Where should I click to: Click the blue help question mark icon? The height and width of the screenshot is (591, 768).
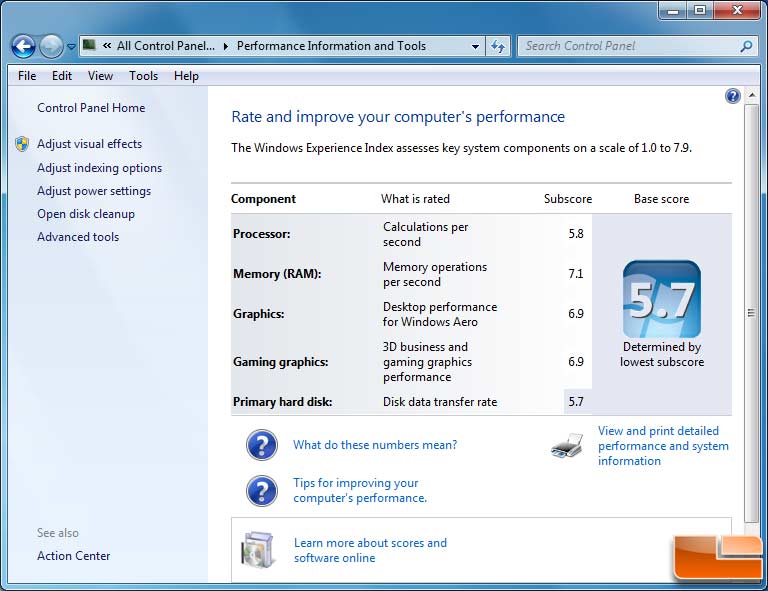tap(733, 96)
